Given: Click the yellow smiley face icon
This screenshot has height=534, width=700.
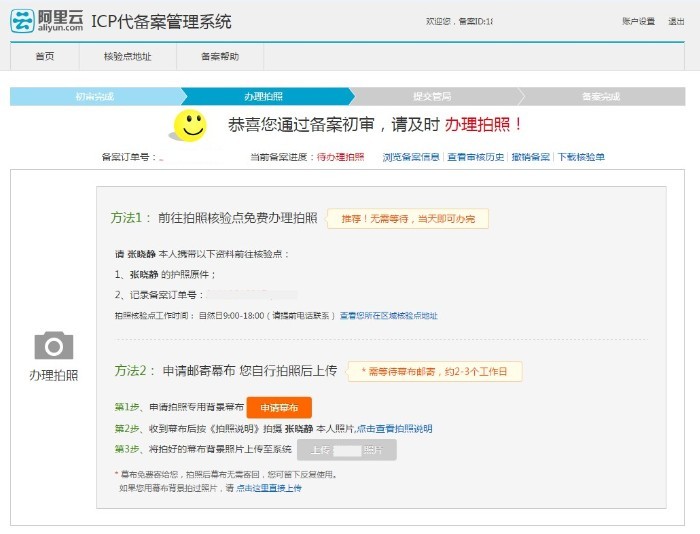Looking at the screenshot, I should 190,125.
